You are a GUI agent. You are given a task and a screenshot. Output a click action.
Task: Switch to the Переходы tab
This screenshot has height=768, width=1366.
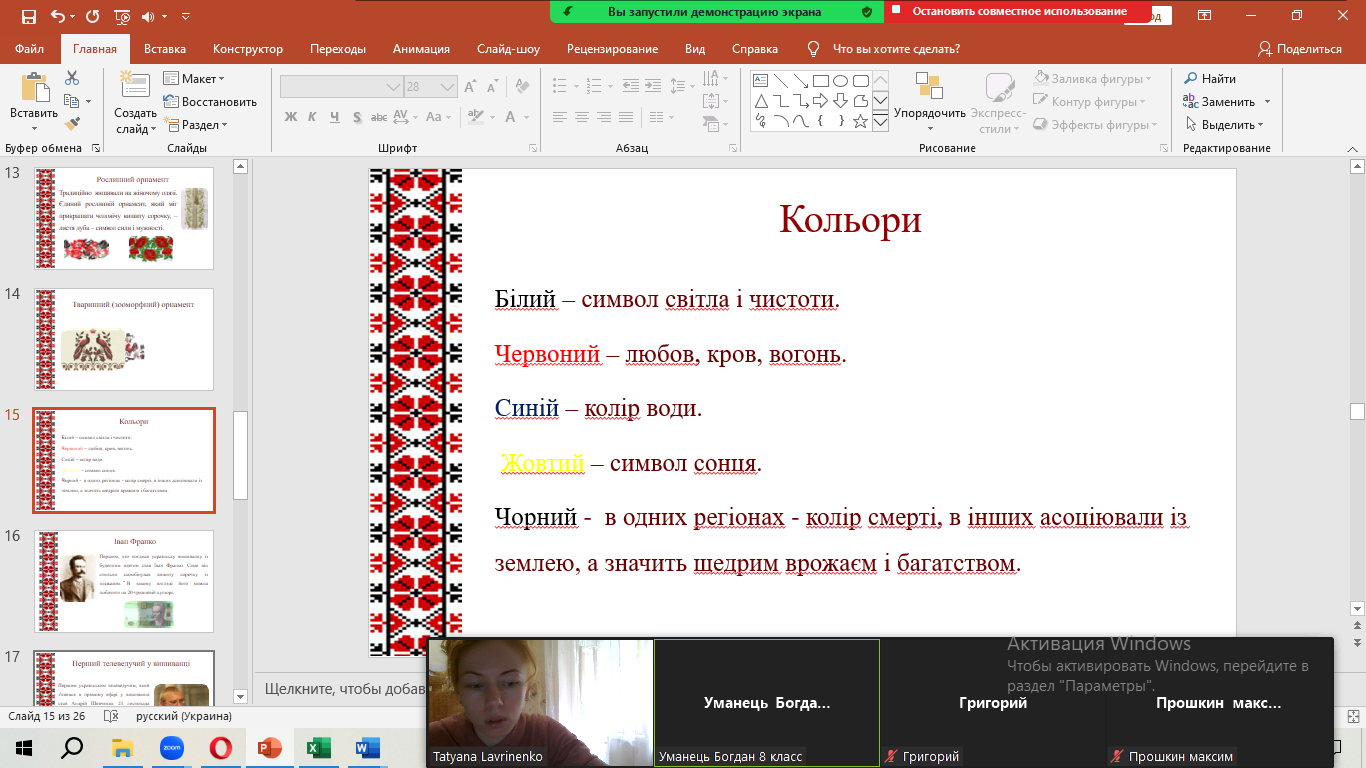tap(338, 49)
